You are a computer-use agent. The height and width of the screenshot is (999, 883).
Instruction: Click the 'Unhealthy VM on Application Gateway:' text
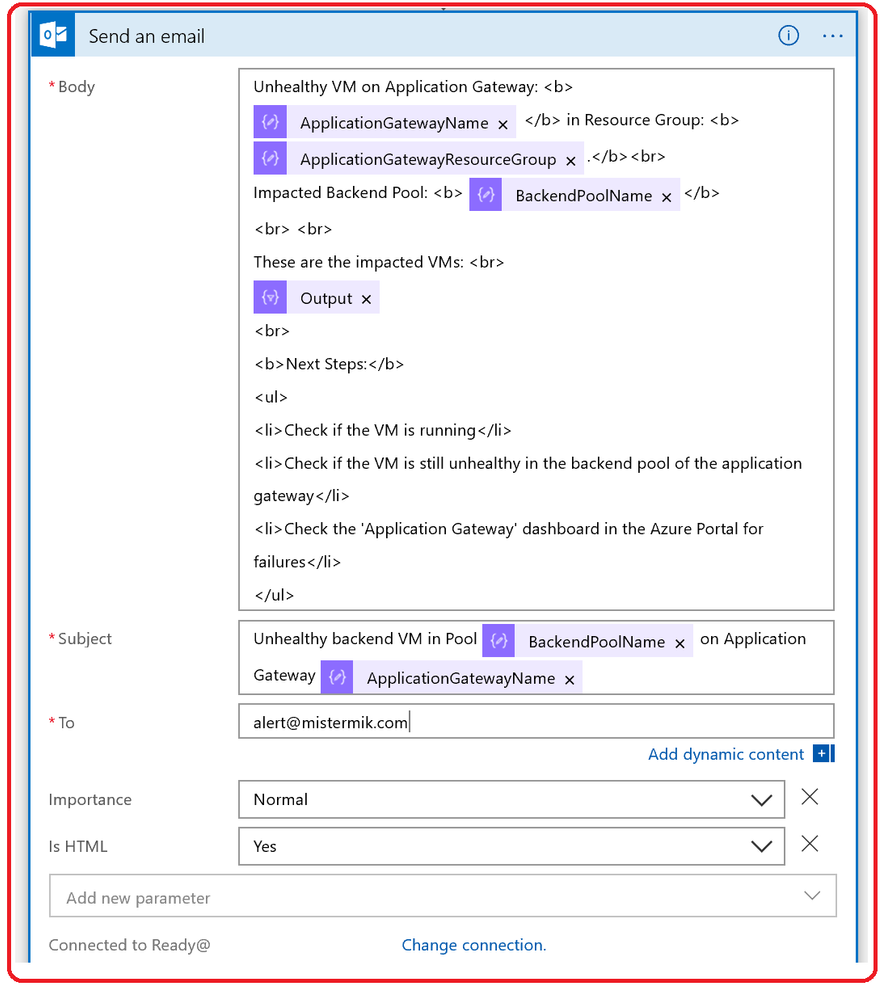(396, 87)
